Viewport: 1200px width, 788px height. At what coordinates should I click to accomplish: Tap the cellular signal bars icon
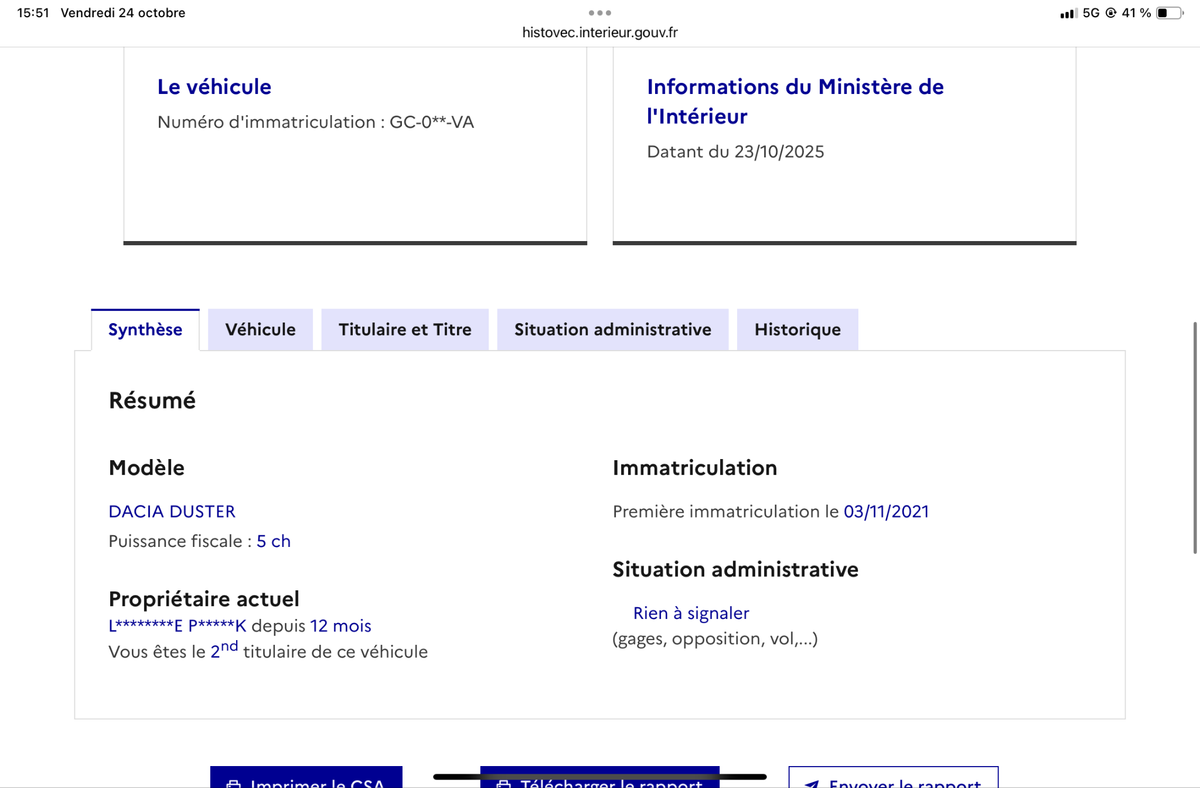(1068, 13)
